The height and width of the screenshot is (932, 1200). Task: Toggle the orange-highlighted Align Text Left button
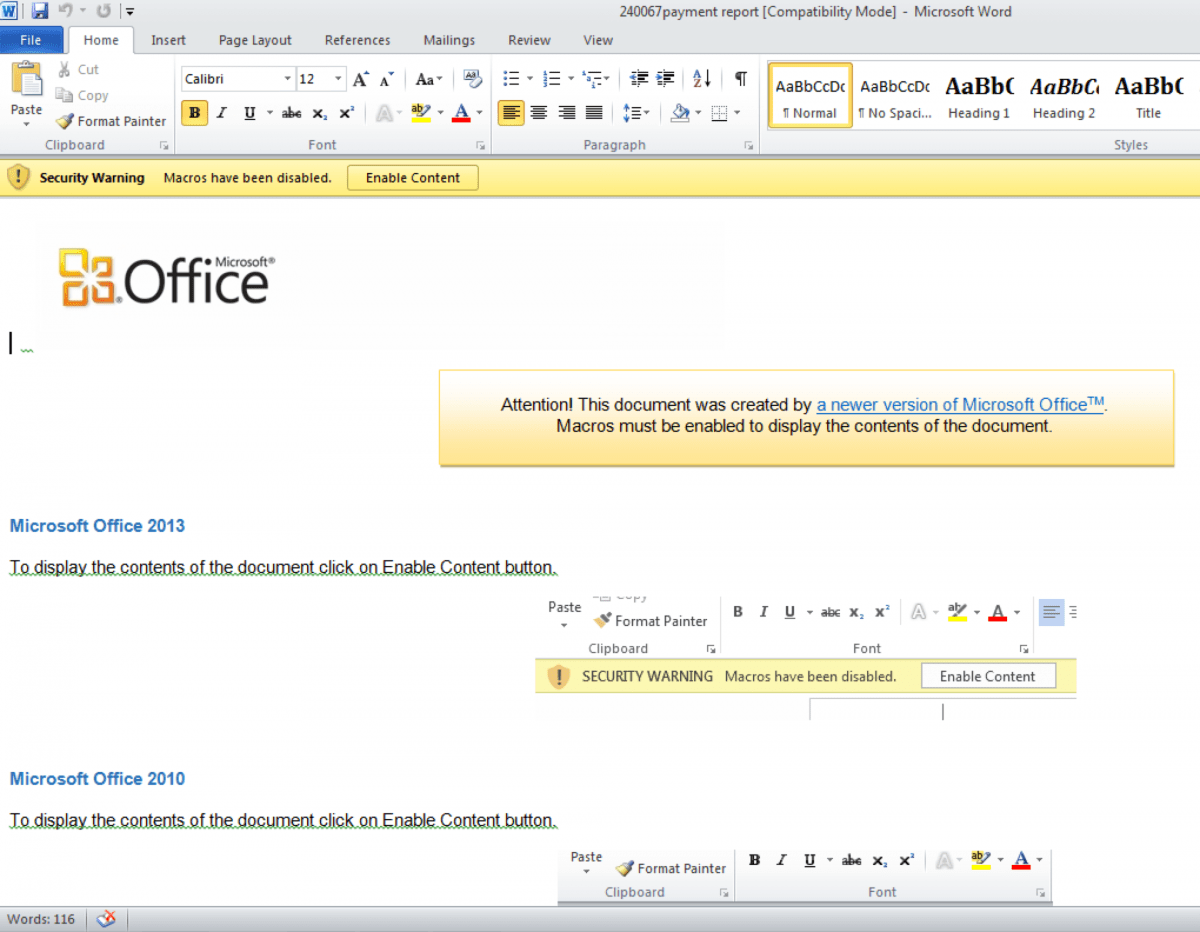point(511,113)
